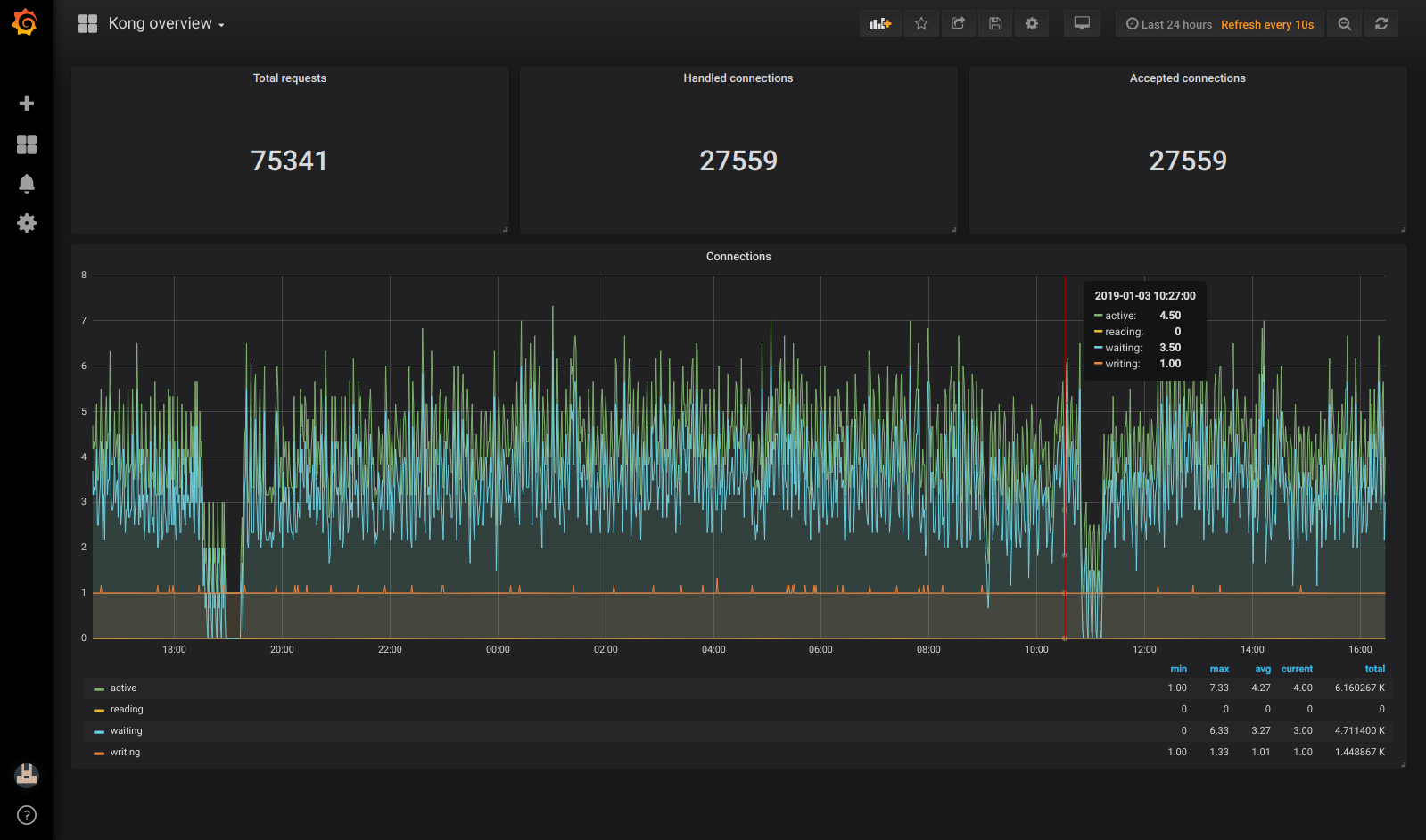Open the Connections panel title menu

click(x=738, y=257)
